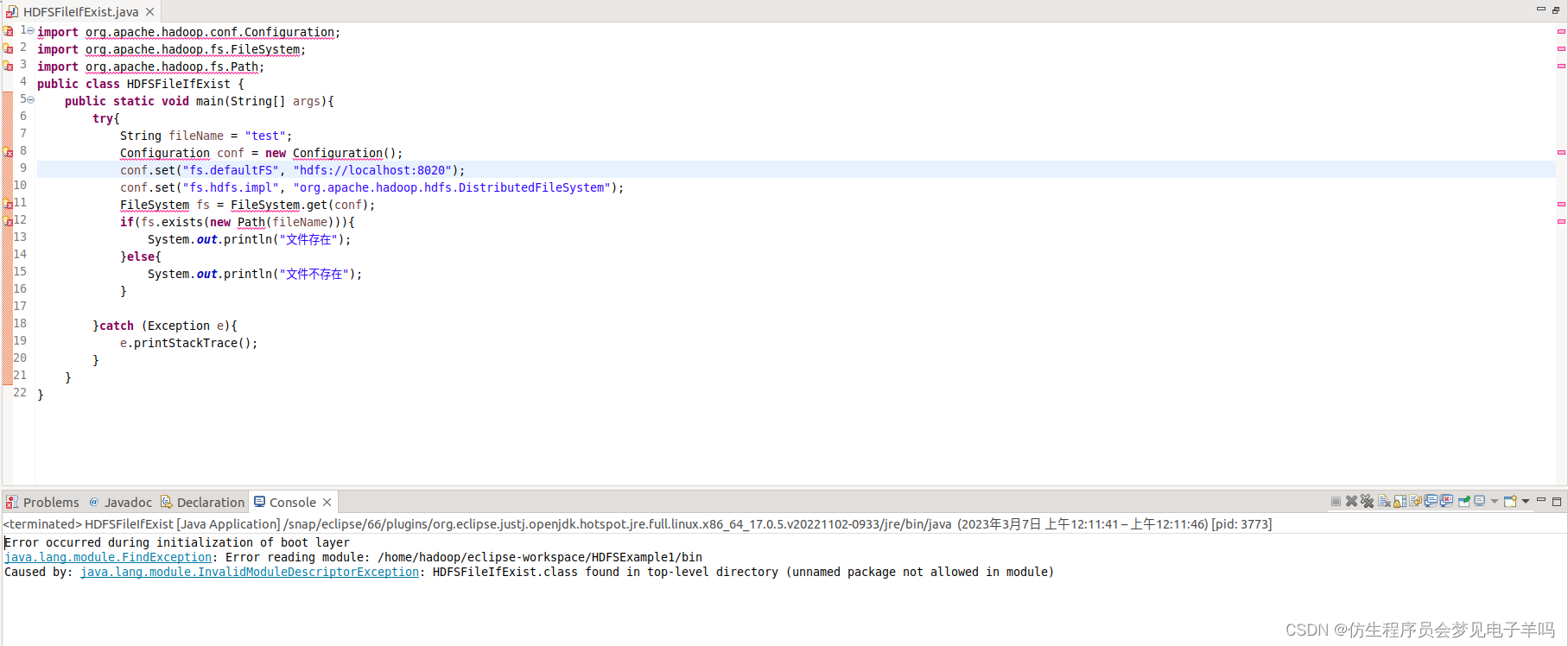This screenshot has width=1568, height=646.
Task: Click Display Selected Console icon
Action: coord(1480,502)
